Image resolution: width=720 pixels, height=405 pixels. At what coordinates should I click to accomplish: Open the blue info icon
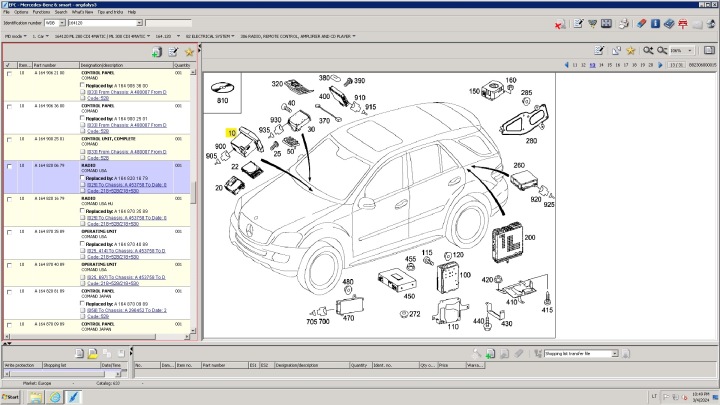655,23
